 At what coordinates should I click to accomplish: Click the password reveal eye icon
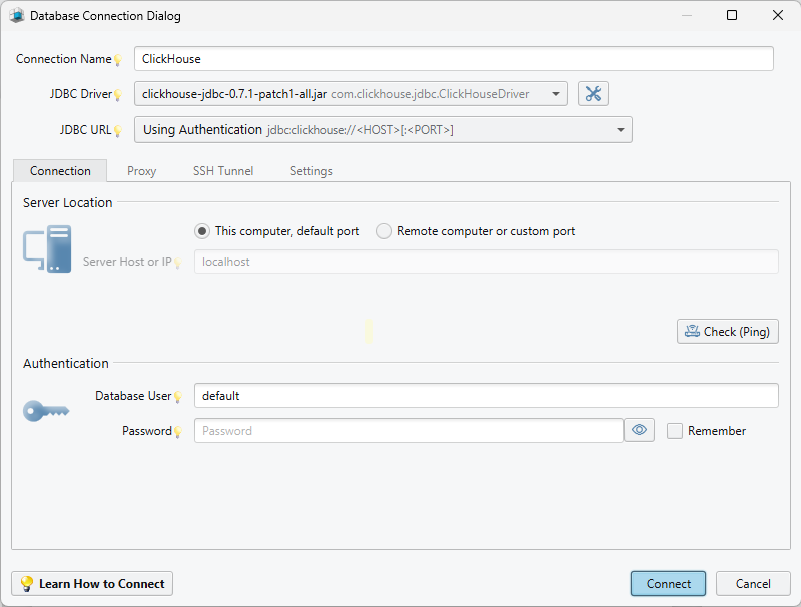point(640,430)
